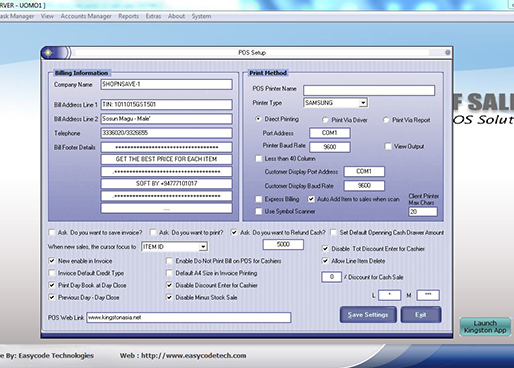Click Customer Display Port Address field
This screenshot has height=368, width=514.
(x=364, y=171)
